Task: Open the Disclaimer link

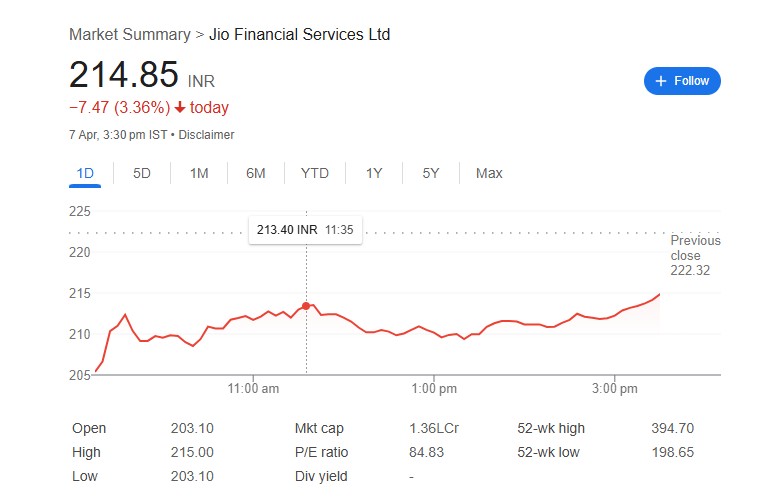Action: coord(206,134)
